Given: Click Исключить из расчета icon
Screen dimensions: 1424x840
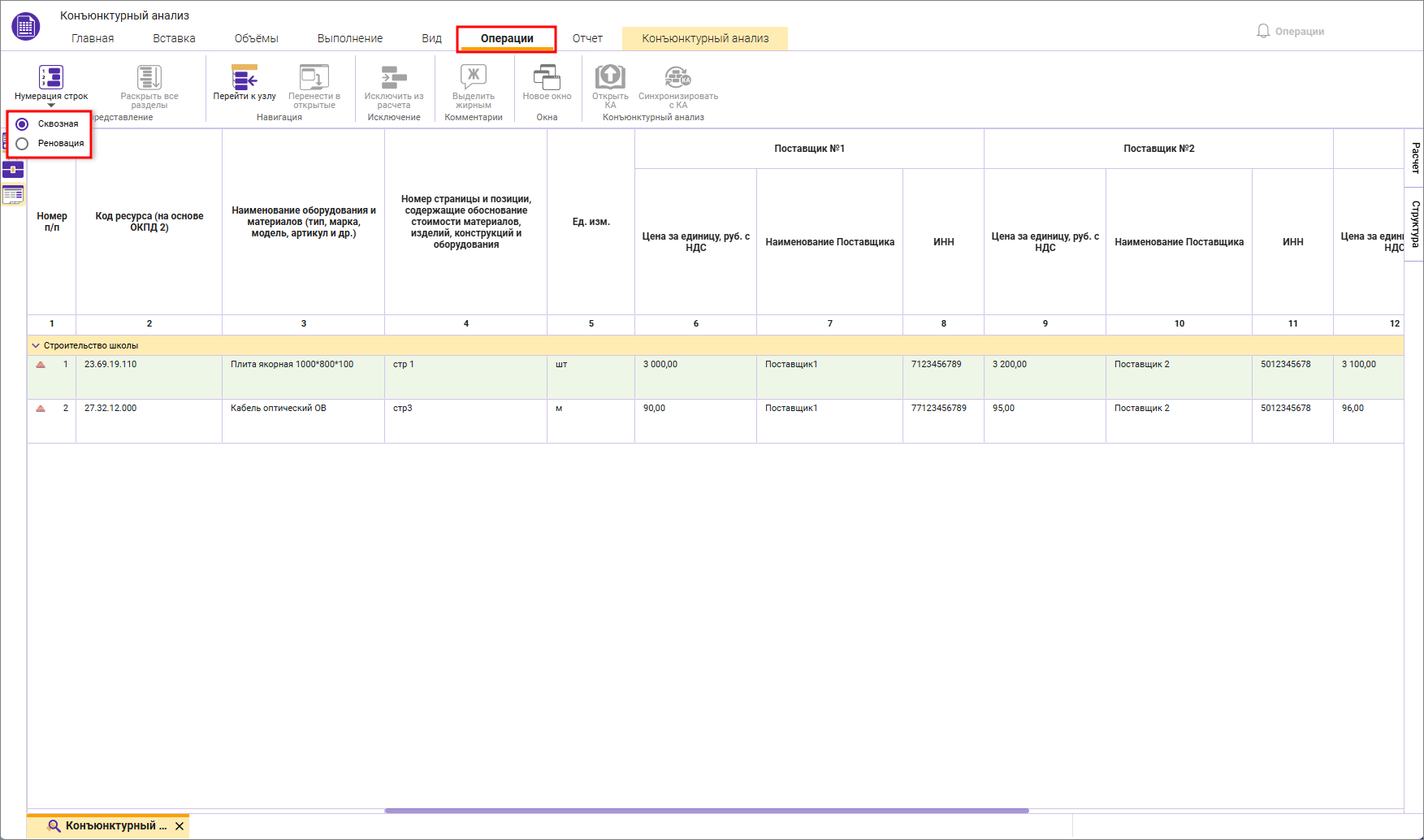Looking at the screenshot, I should [394, 77].
